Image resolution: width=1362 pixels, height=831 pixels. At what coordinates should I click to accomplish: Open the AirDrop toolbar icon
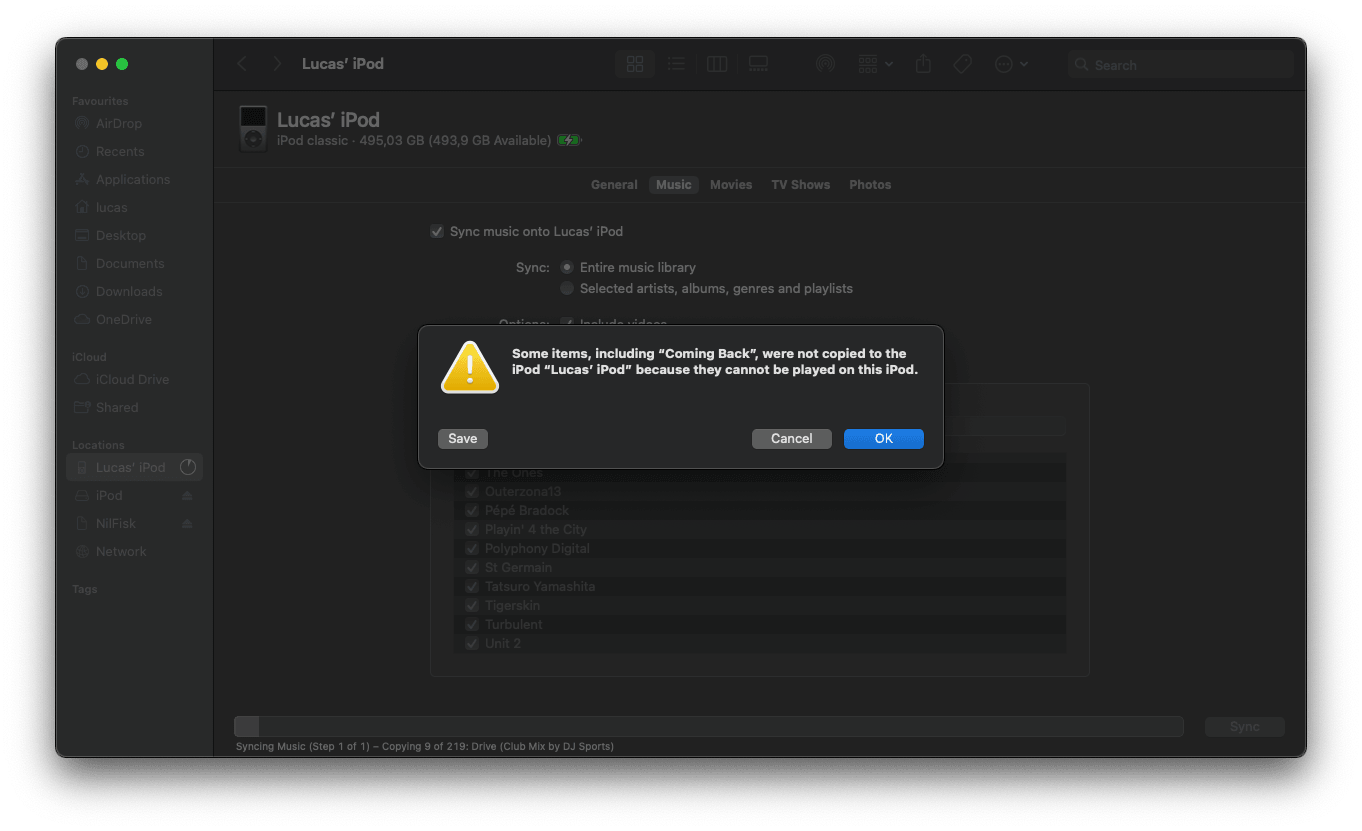coord(825,64)
